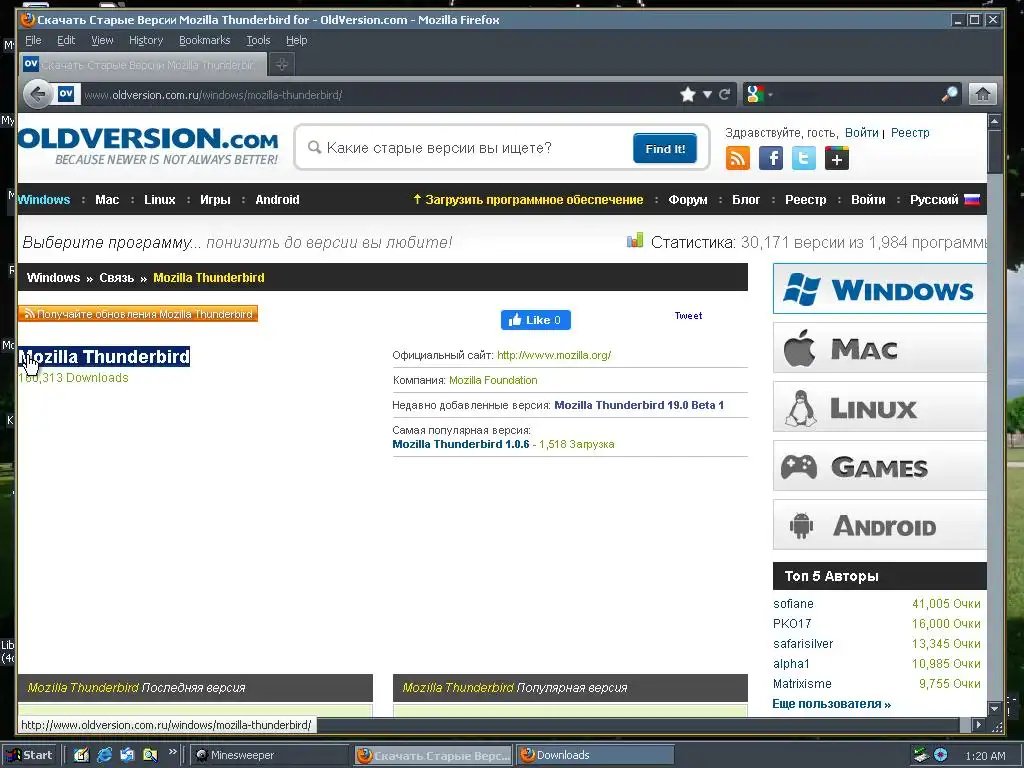Open a new tab with the plus button
Screen dimensions: 1024x768
(x=281, y=64)
